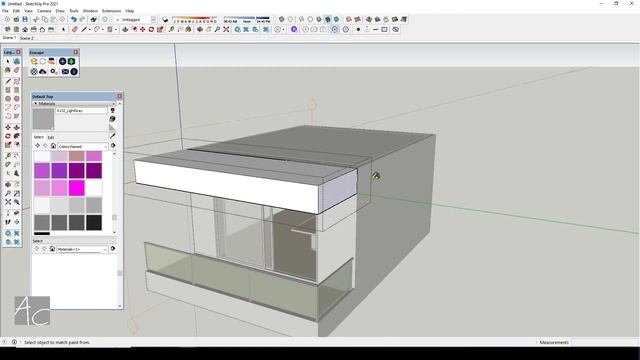Screen dimensions: 640x360
Task: Select the Orbit tool in left toolbar
Action: 8,184
